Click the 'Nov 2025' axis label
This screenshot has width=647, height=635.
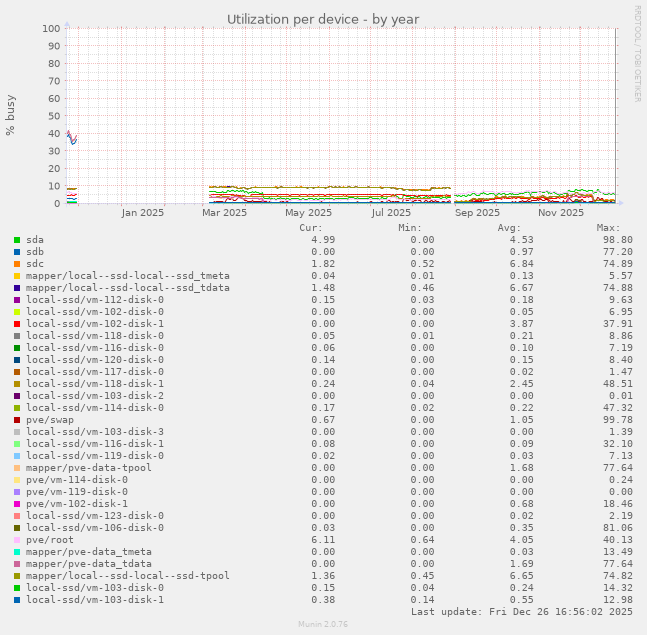coord(561,213)
